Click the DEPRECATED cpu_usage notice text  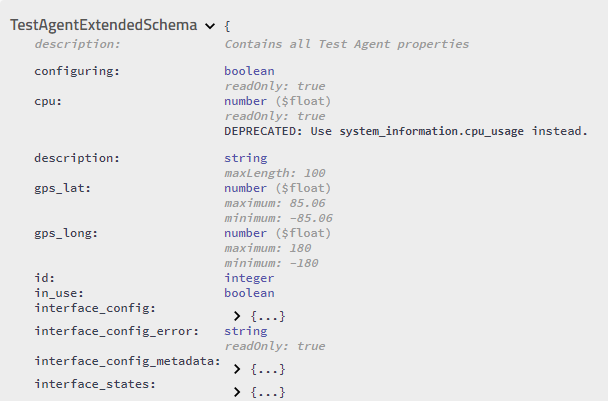pyautogui.click(x=405, y=131)
